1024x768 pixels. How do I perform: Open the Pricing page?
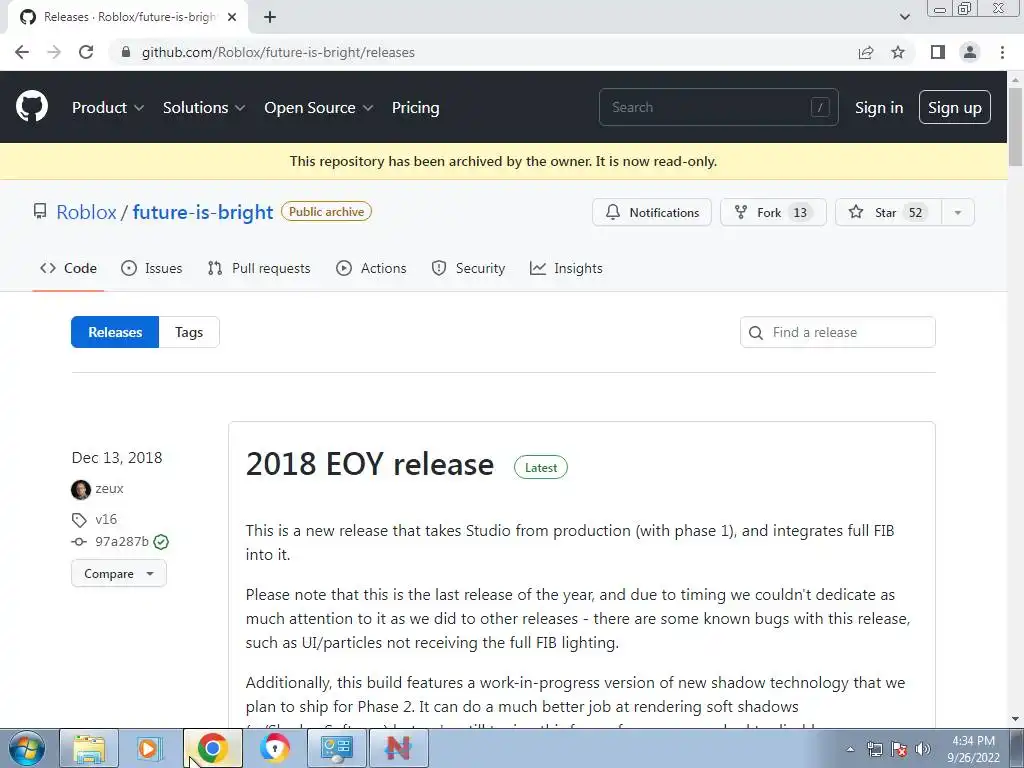point(415,108)
